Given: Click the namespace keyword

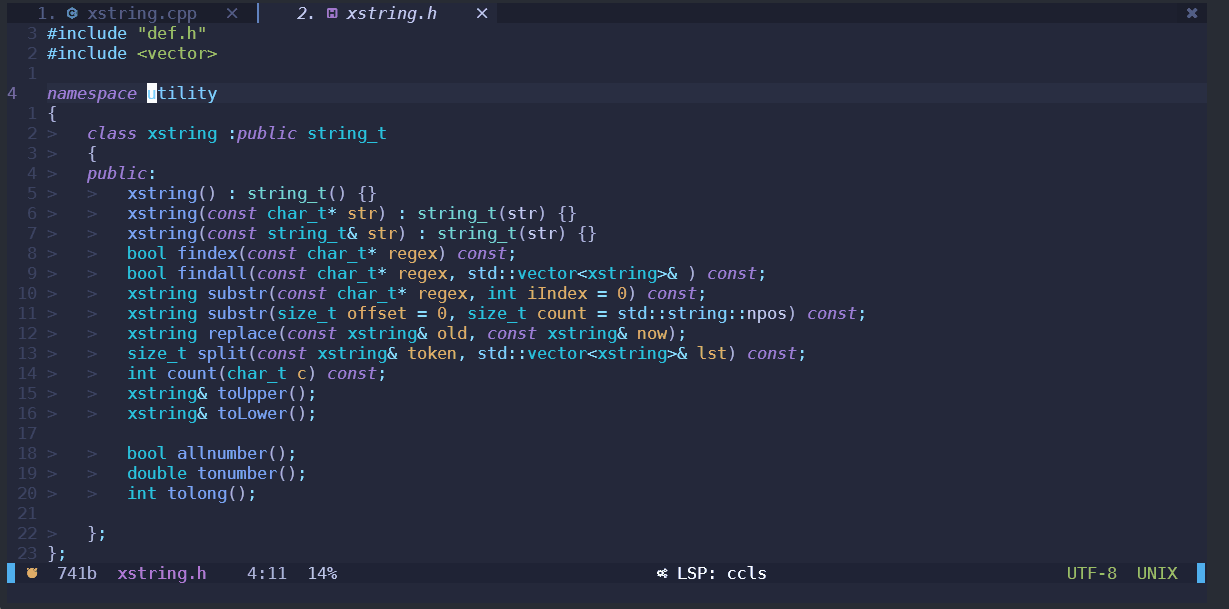Looking at the screenshot, I should click(92, 93).
